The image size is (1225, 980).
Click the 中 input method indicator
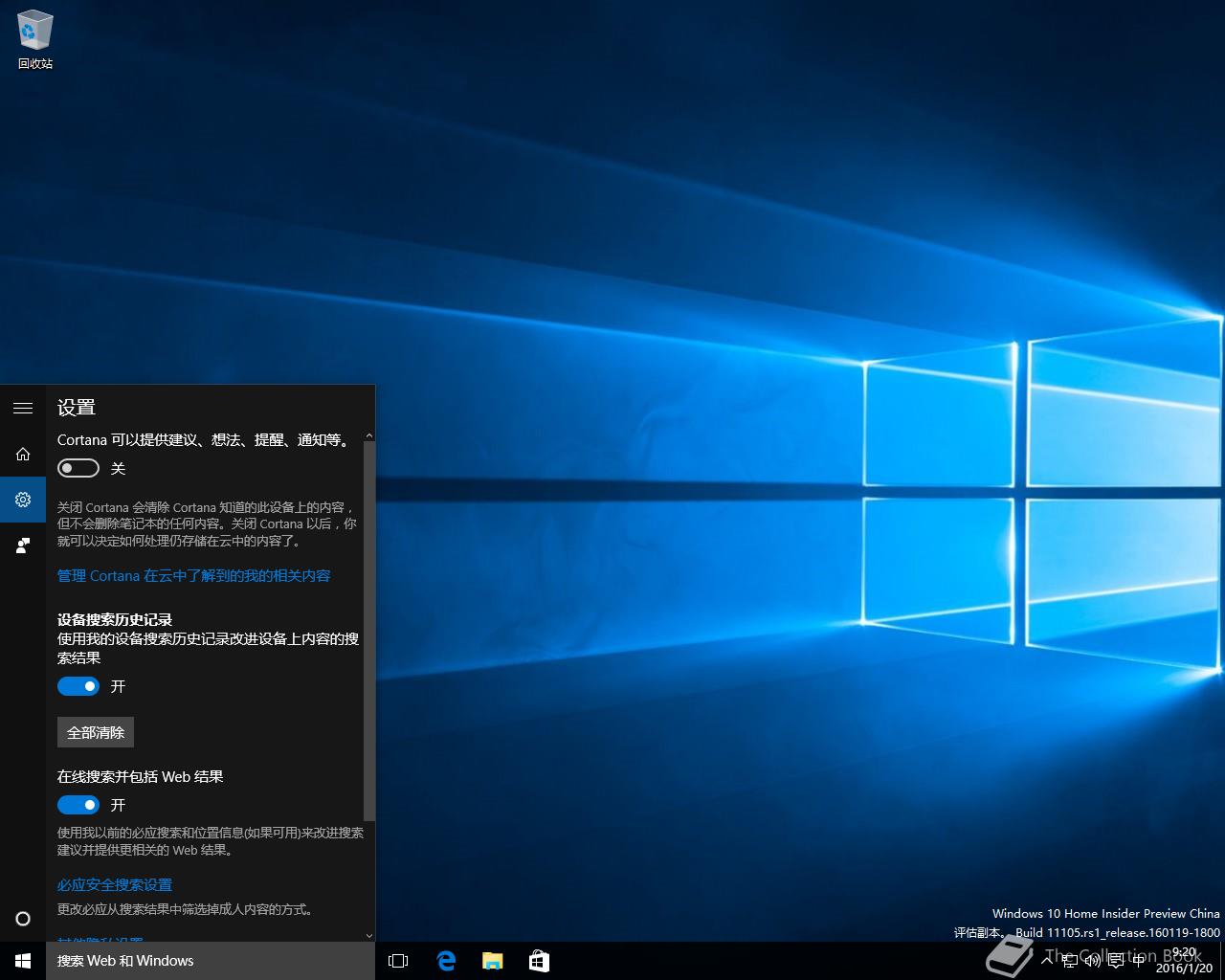[x=1139, y=961]
